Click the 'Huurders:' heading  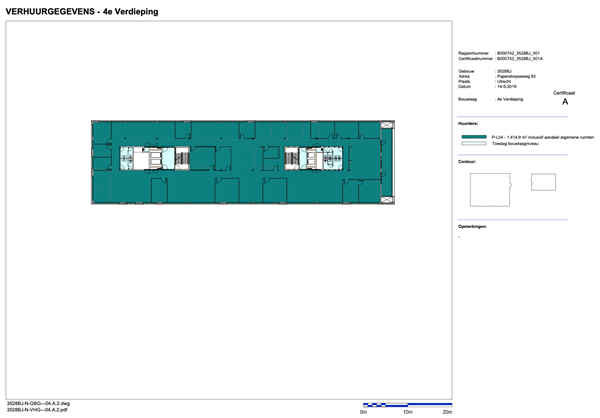[x=468, y=124]
